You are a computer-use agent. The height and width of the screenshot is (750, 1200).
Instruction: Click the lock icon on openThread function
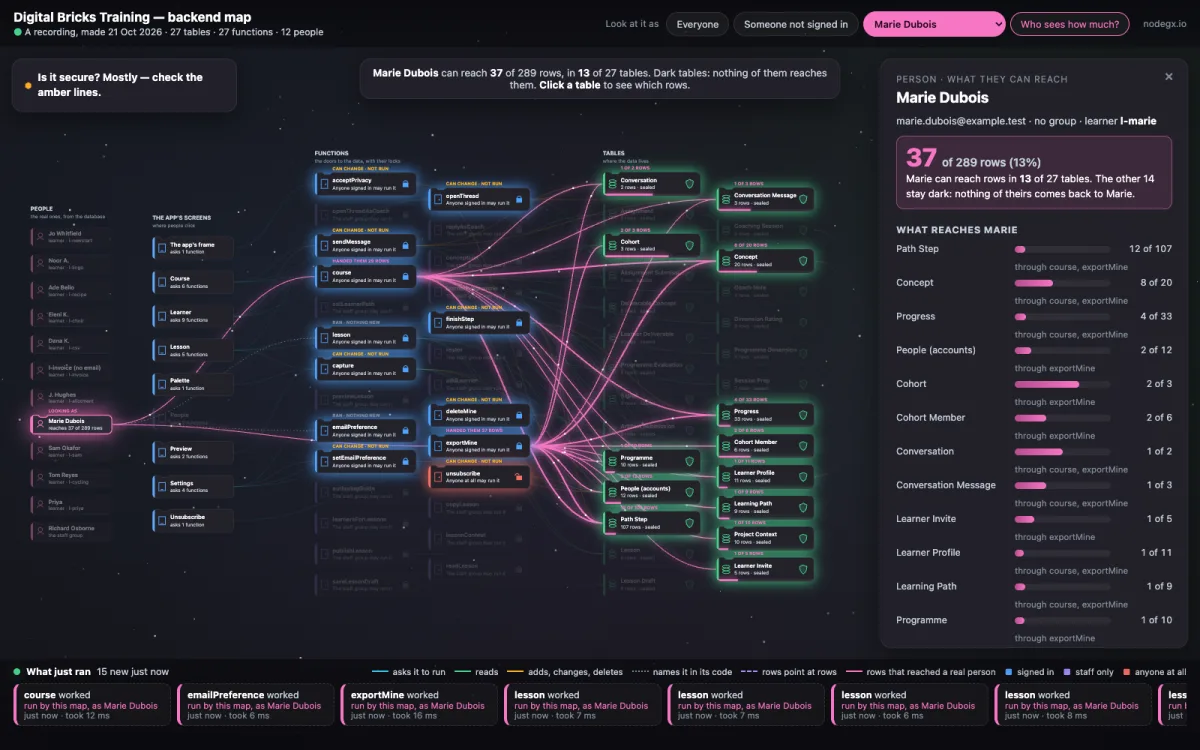519,198
